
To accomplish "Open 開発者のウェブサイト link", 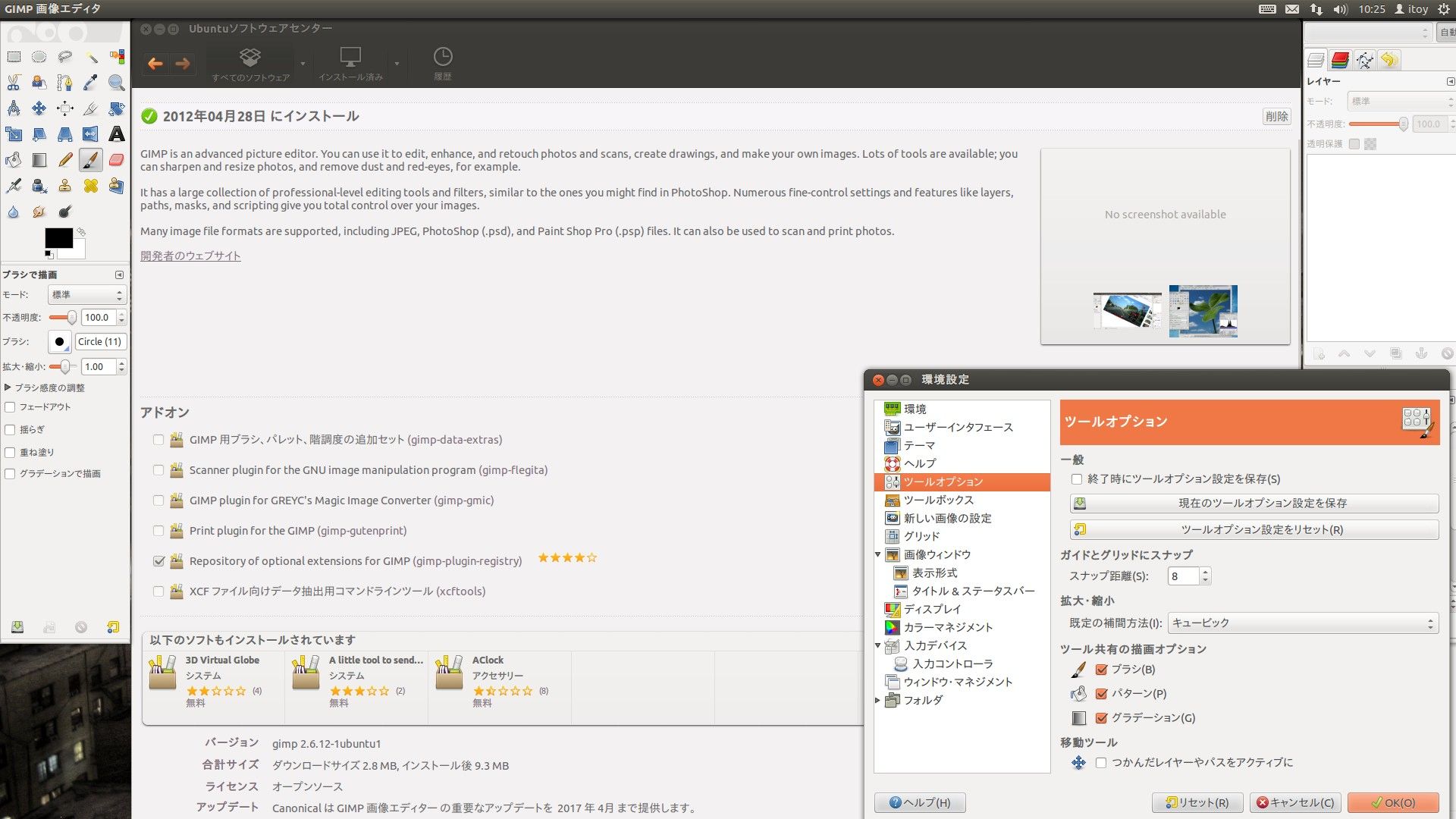I will click(190, 256).
